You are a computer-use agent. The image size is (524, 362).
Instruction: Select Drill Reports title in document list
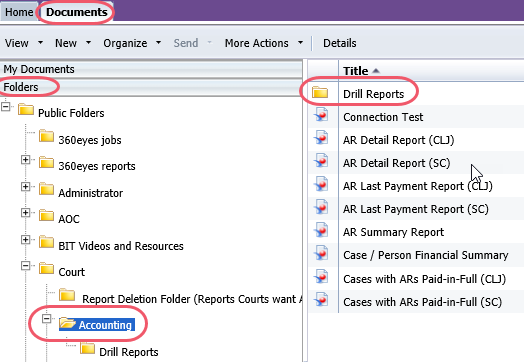(373, 94)
